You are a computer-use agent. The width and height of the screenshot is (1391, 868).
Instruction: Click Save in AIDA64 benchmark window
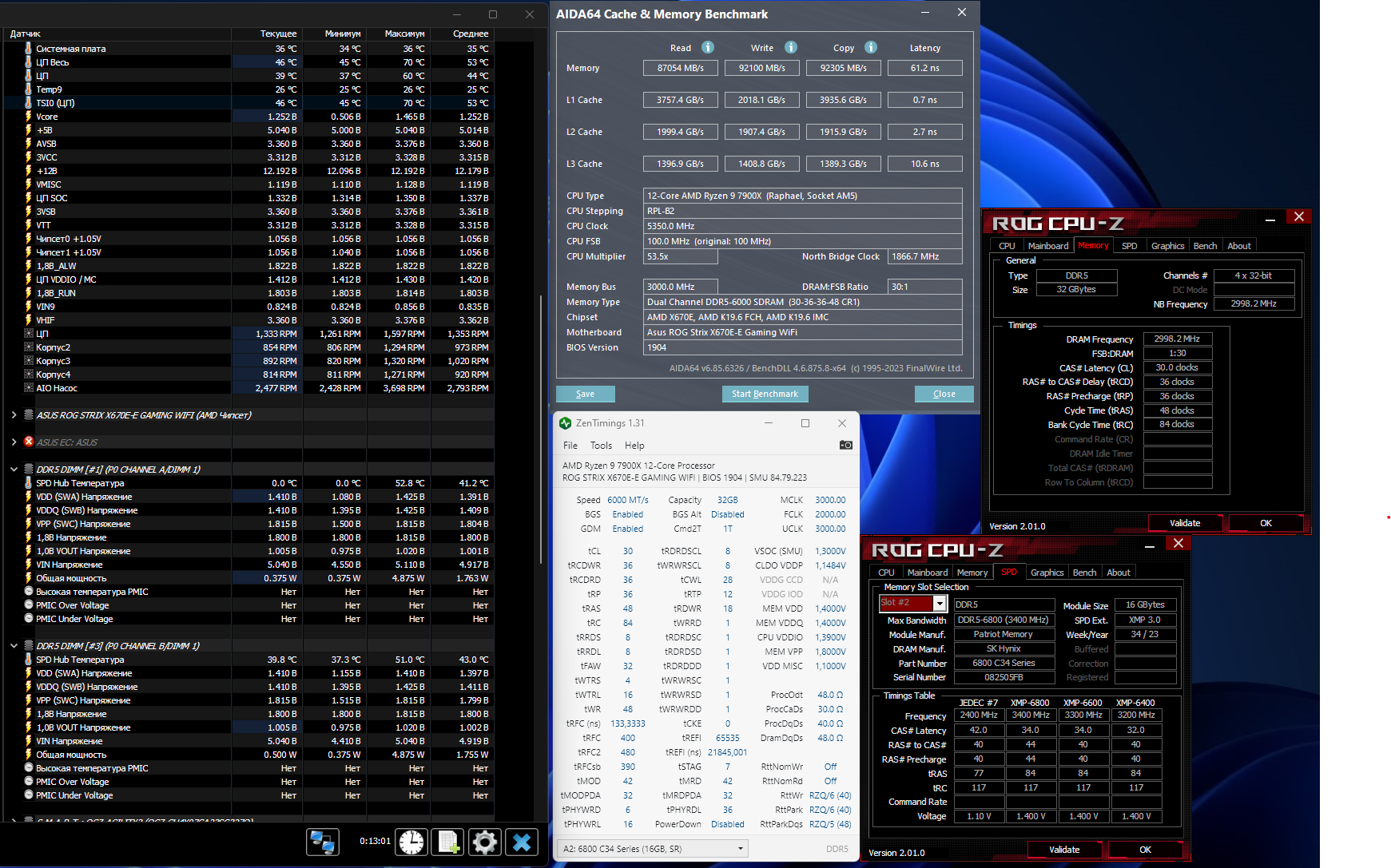click(586, 394)
